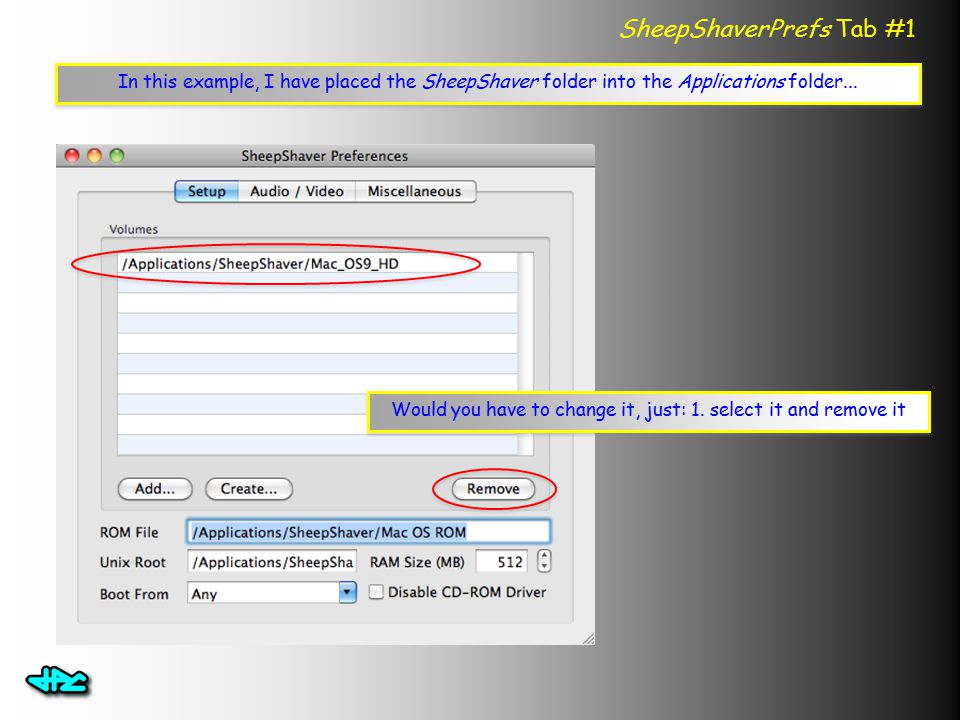The image size is (960, 720).
Task: Open the Miscellaneous tab
Action: [415, 192]
